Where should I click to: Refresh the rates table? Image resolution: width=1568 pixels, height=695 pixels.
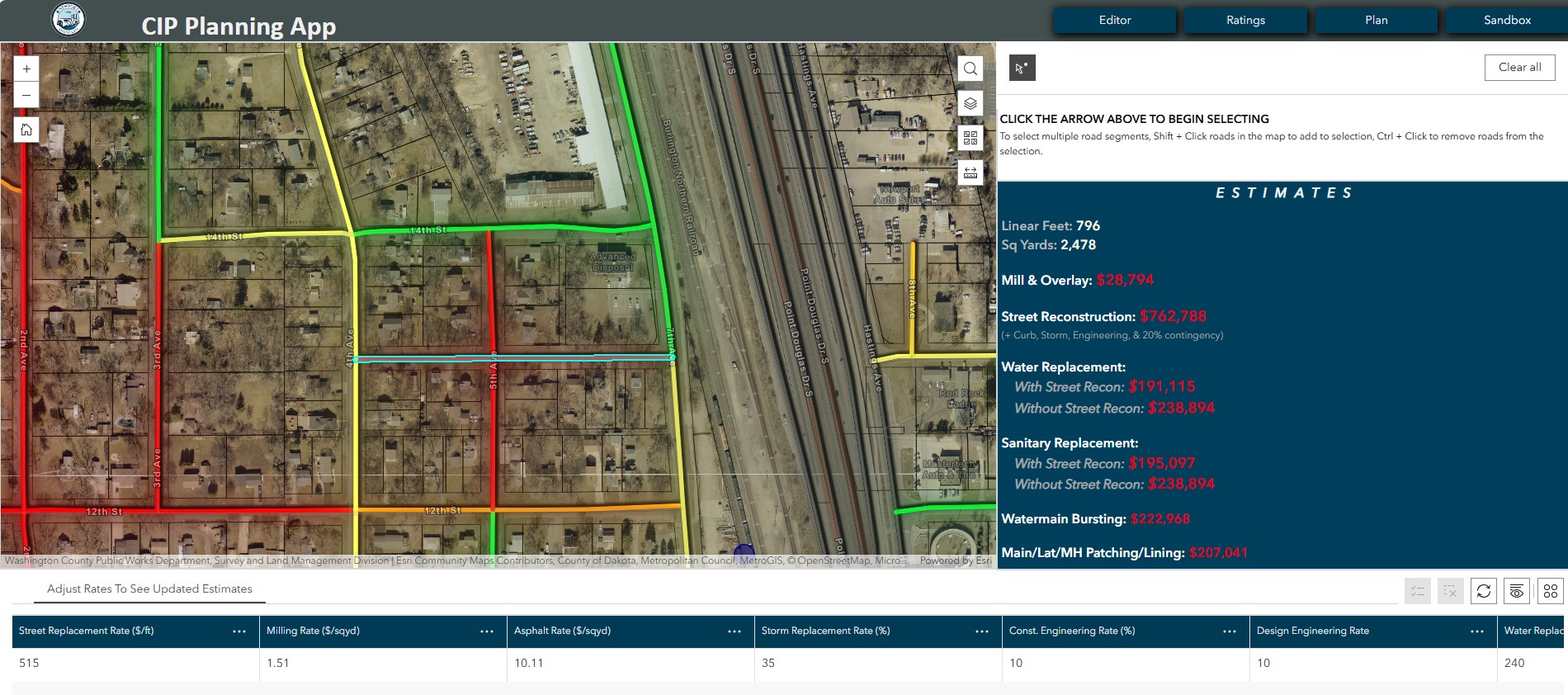[1484, 591]
